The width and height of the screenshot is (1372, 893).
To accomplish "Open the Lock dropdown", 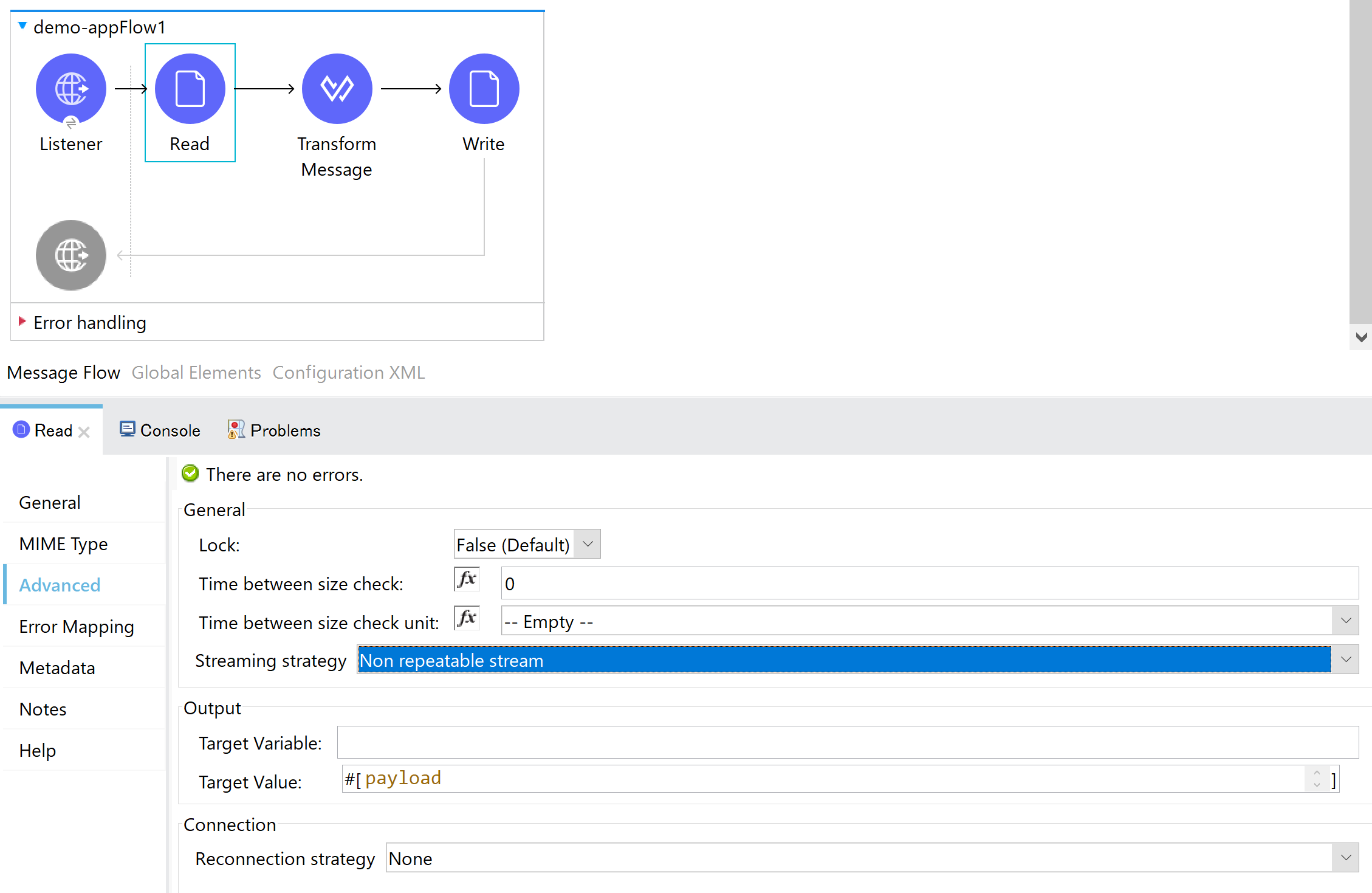I will click(x=587, y=544).
